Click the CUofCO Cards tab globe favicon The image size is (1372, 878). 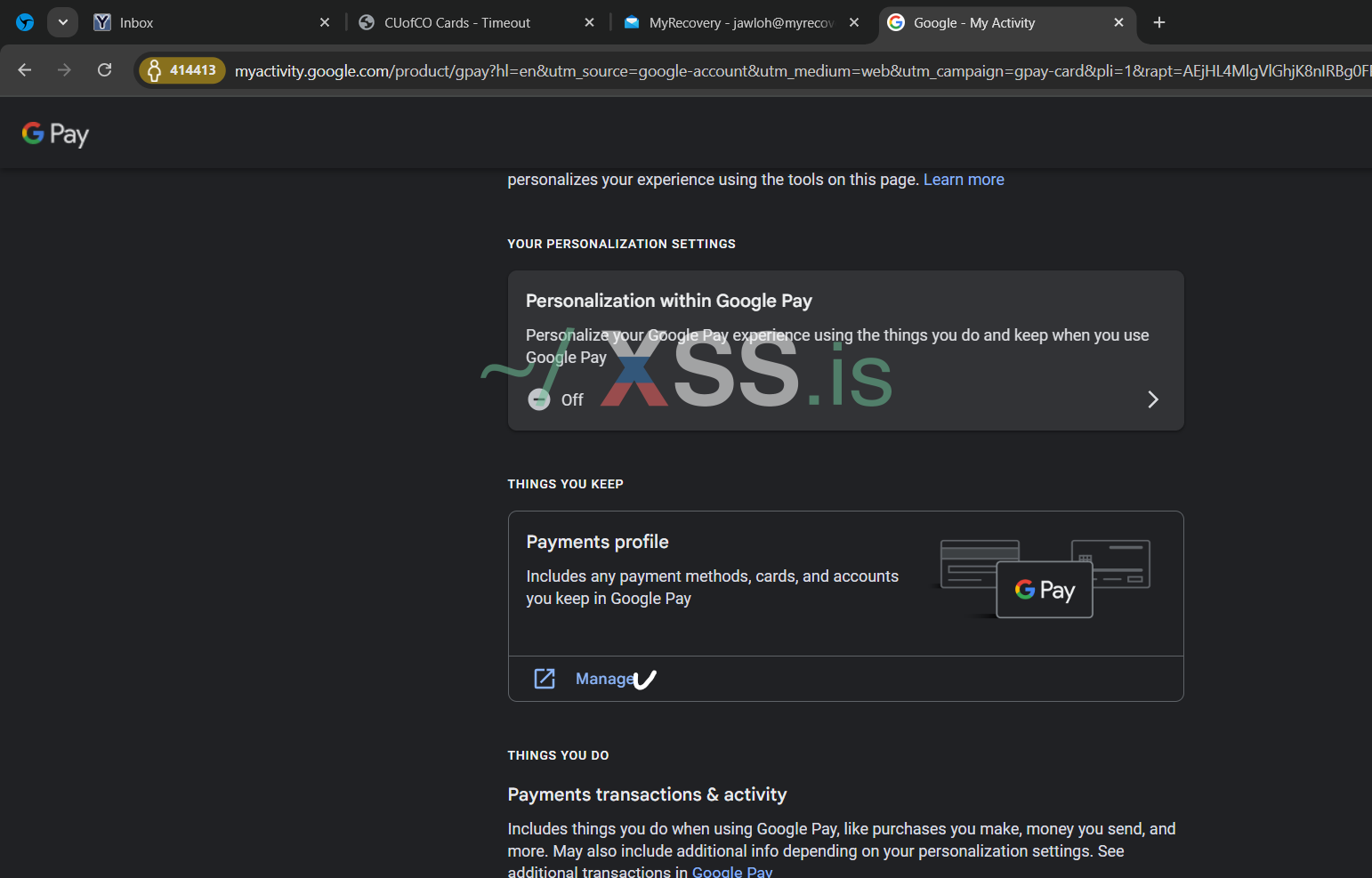point(367,22)
